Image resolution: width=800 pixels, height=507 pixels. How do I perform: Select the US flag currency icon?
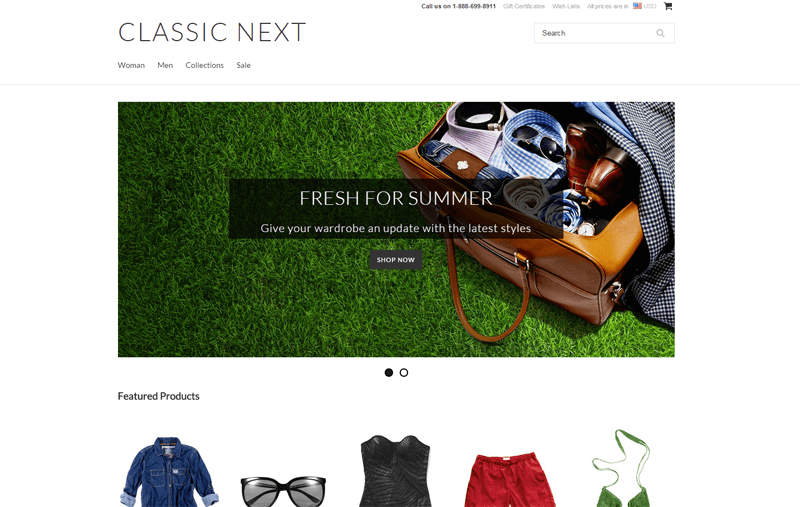point(637,6)
